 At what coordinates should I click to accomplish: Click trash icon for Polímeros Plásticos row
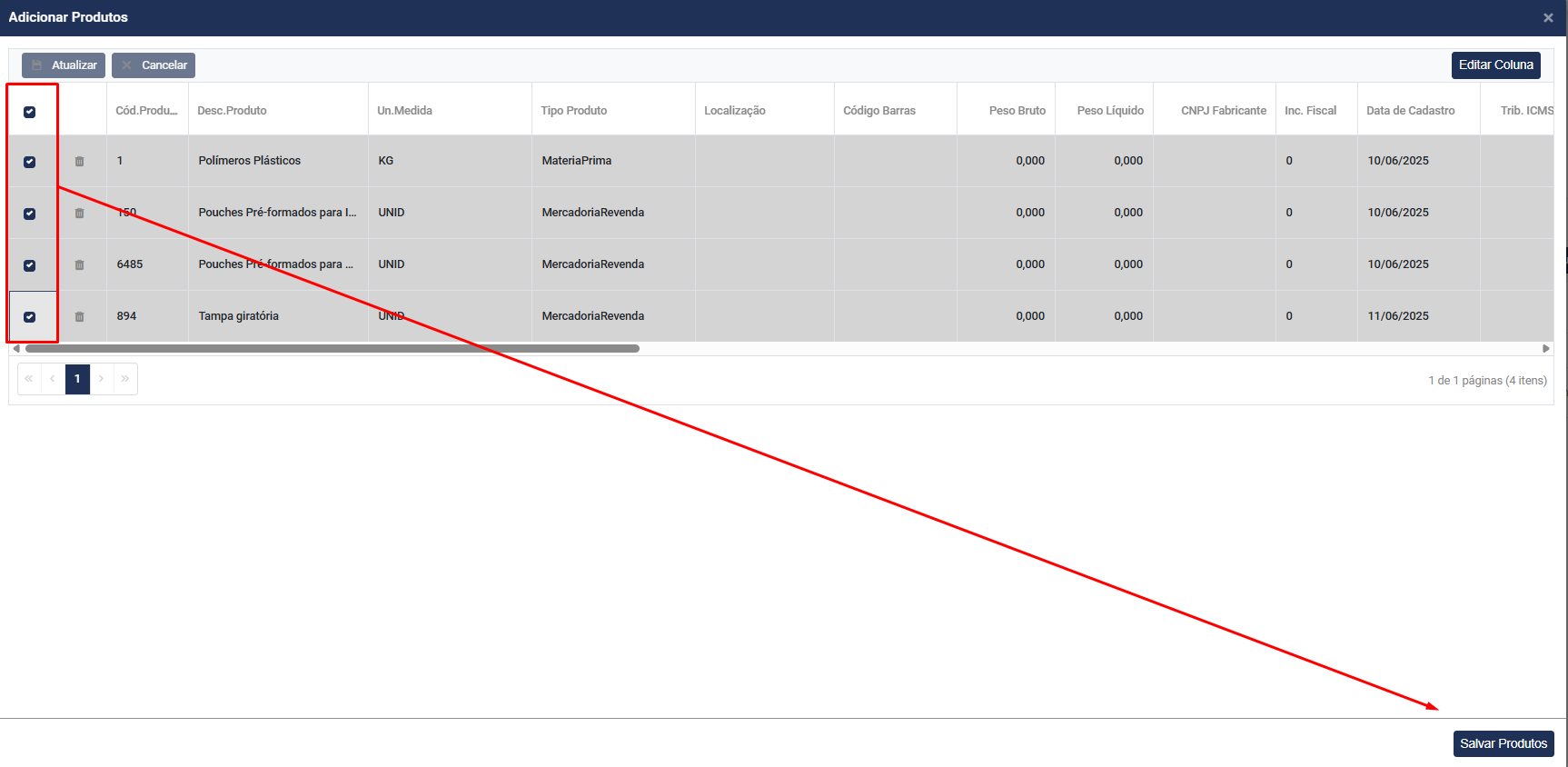point(79,162)
